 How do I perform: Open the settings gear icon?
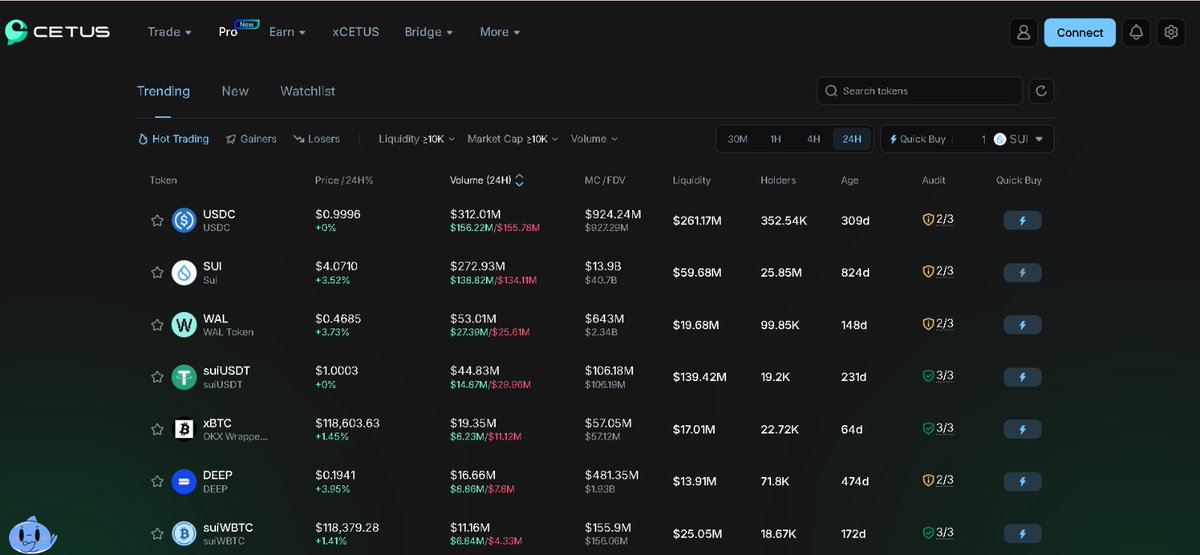click(1171, 32)
